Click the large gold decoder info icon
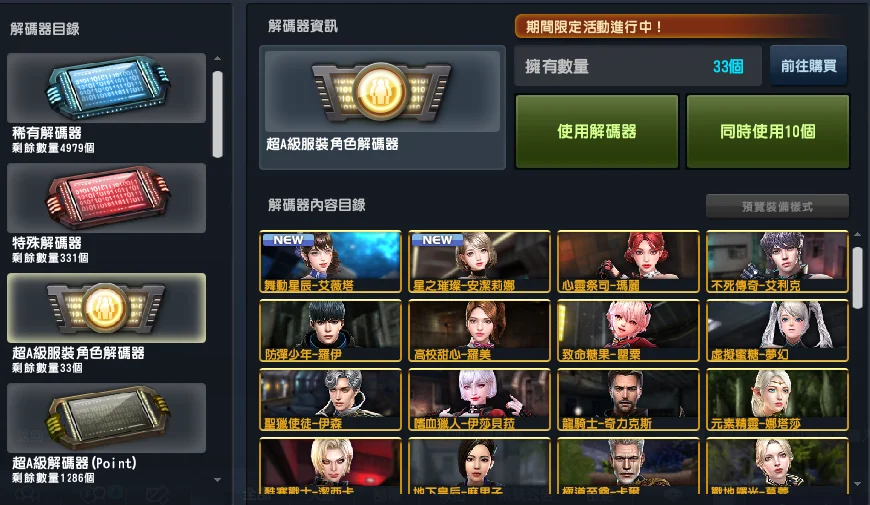The image size is (870, 505). pyautogui.click(x=382, y=92)
